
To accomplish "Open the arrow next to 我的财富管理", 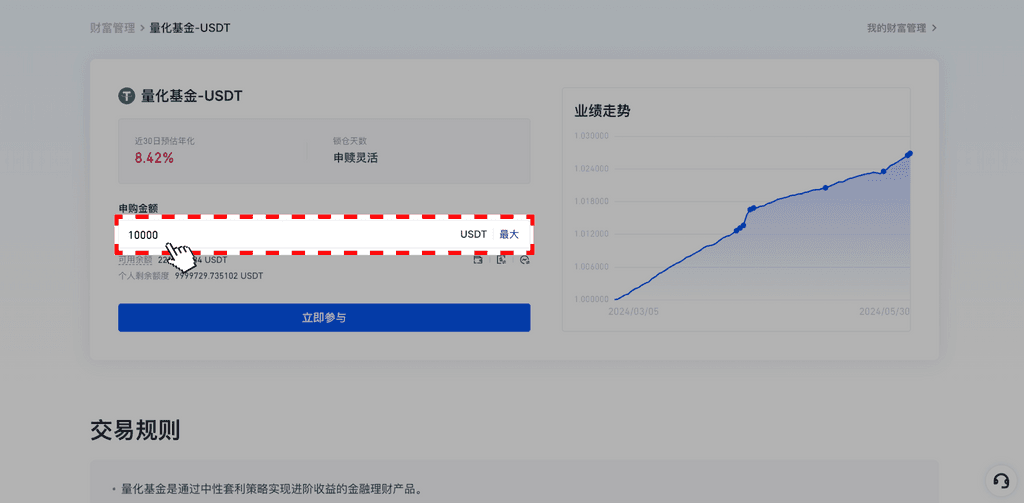I will [x=934, y=28].
